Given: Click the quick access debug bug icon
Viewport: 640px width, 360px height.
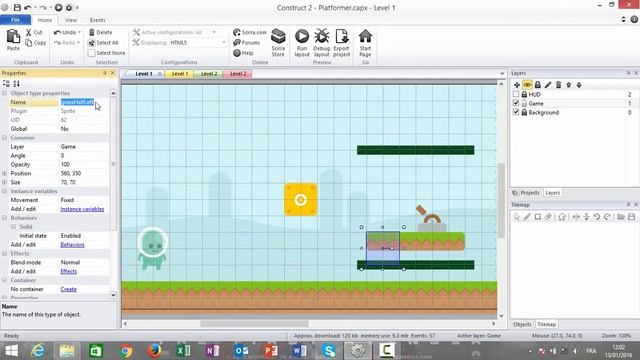Looking at the screenshot, I should [69, 7].
